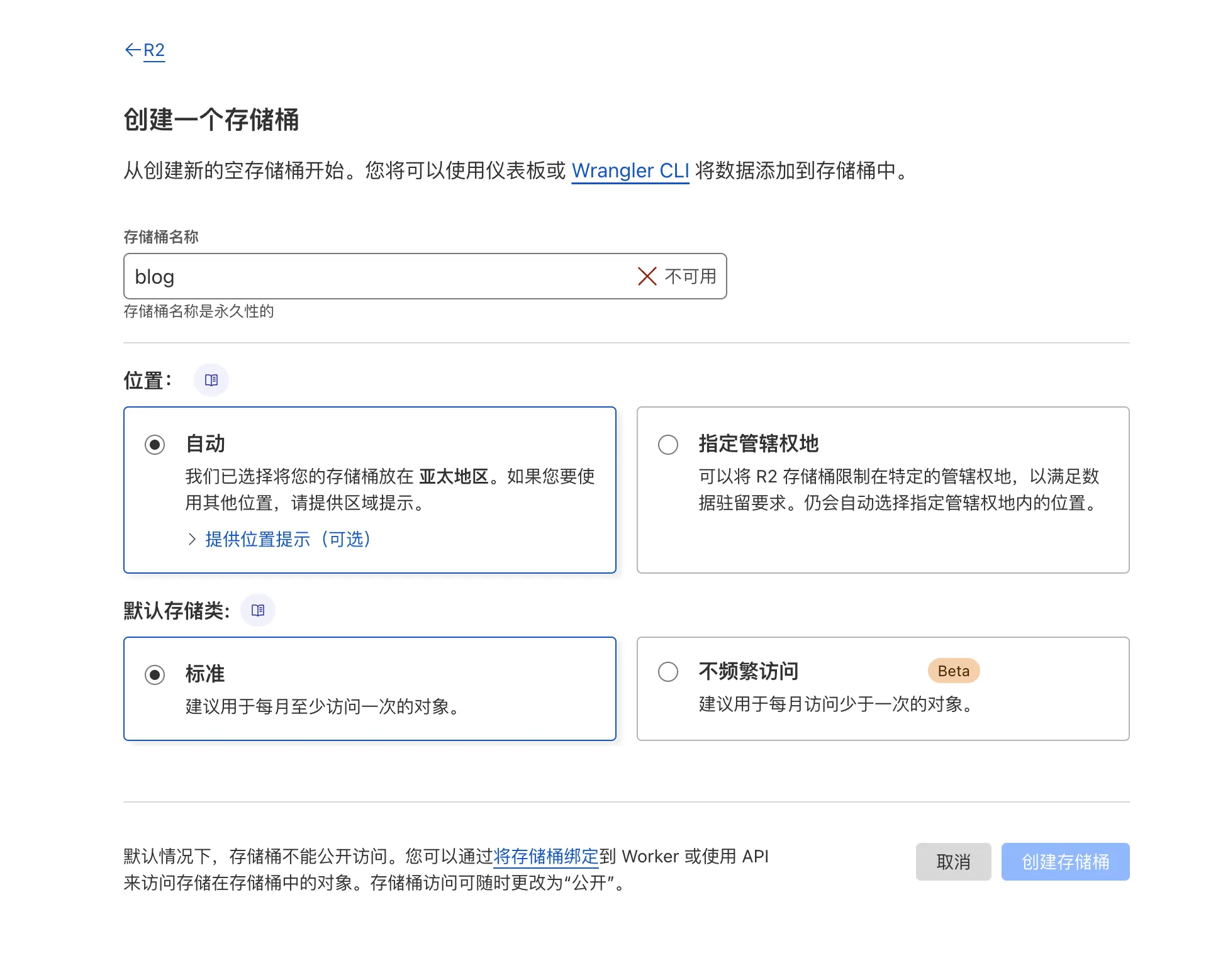Click the 创建存储桶 button

coord(1065,862)
